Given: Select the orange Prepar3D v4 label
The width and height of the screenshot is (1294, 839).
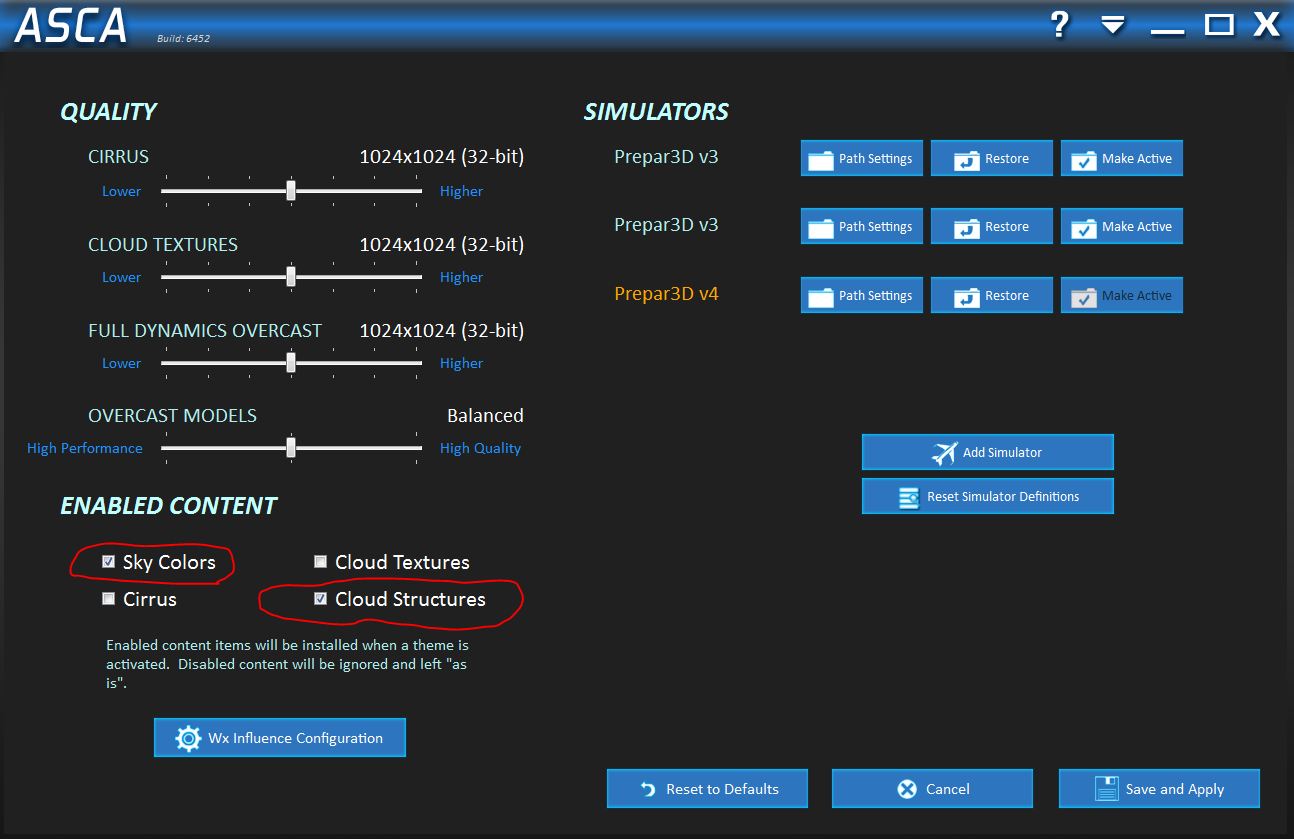Looking at the screenshot, I should click(x=666, y=294).
